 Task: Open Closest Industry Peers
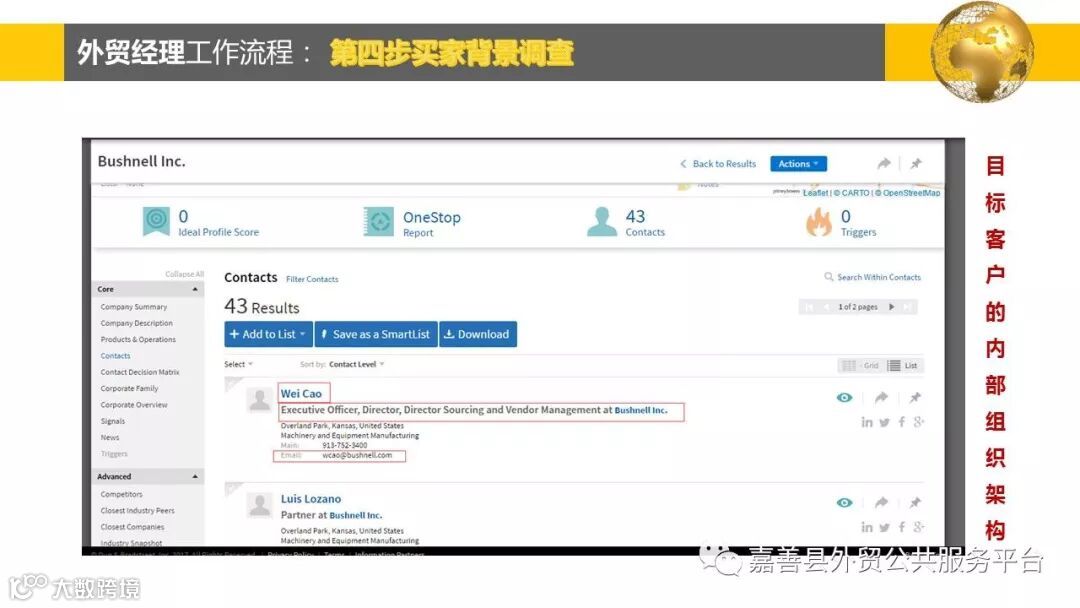point(137,511)
